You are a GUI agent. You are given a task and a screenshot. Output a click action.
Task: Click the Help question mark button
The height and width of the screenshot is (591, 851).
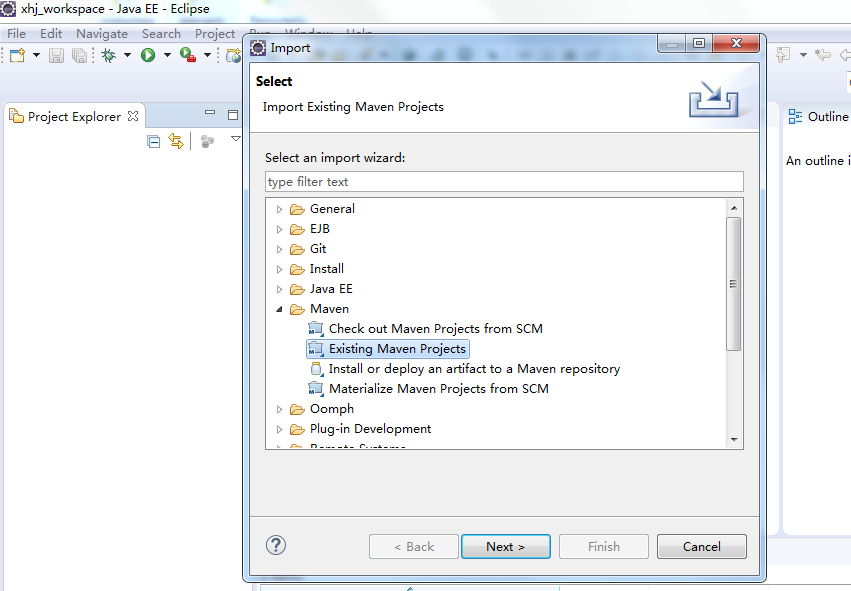point(276,545)
